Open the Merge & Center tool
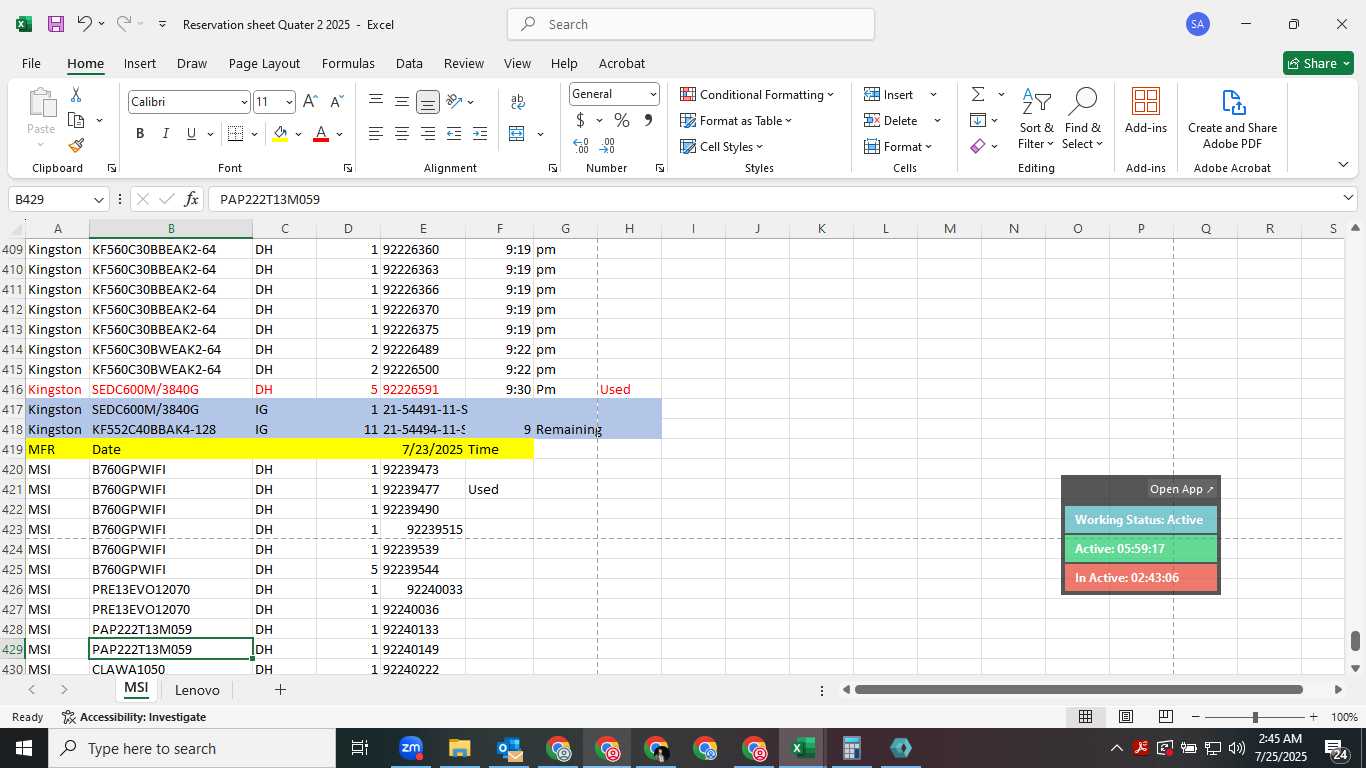 (x=517, y=134)
